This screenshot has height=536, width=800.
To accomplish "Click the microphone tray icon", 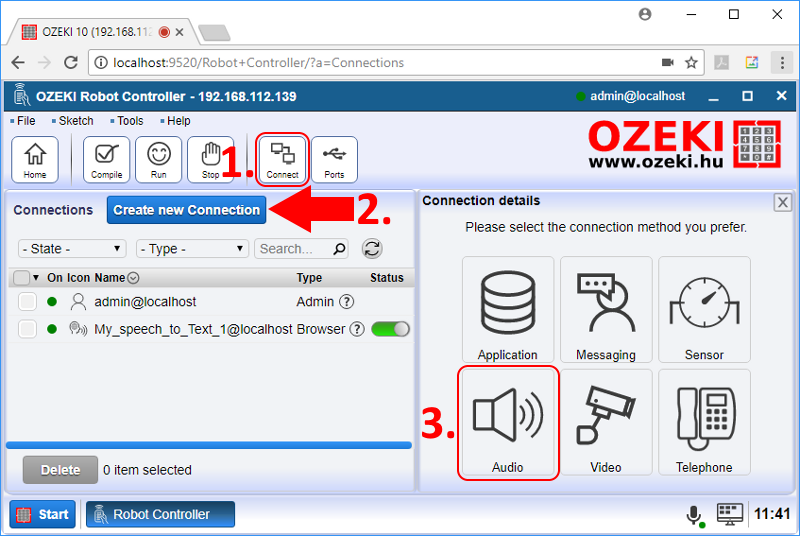I will tap(694, 515).
